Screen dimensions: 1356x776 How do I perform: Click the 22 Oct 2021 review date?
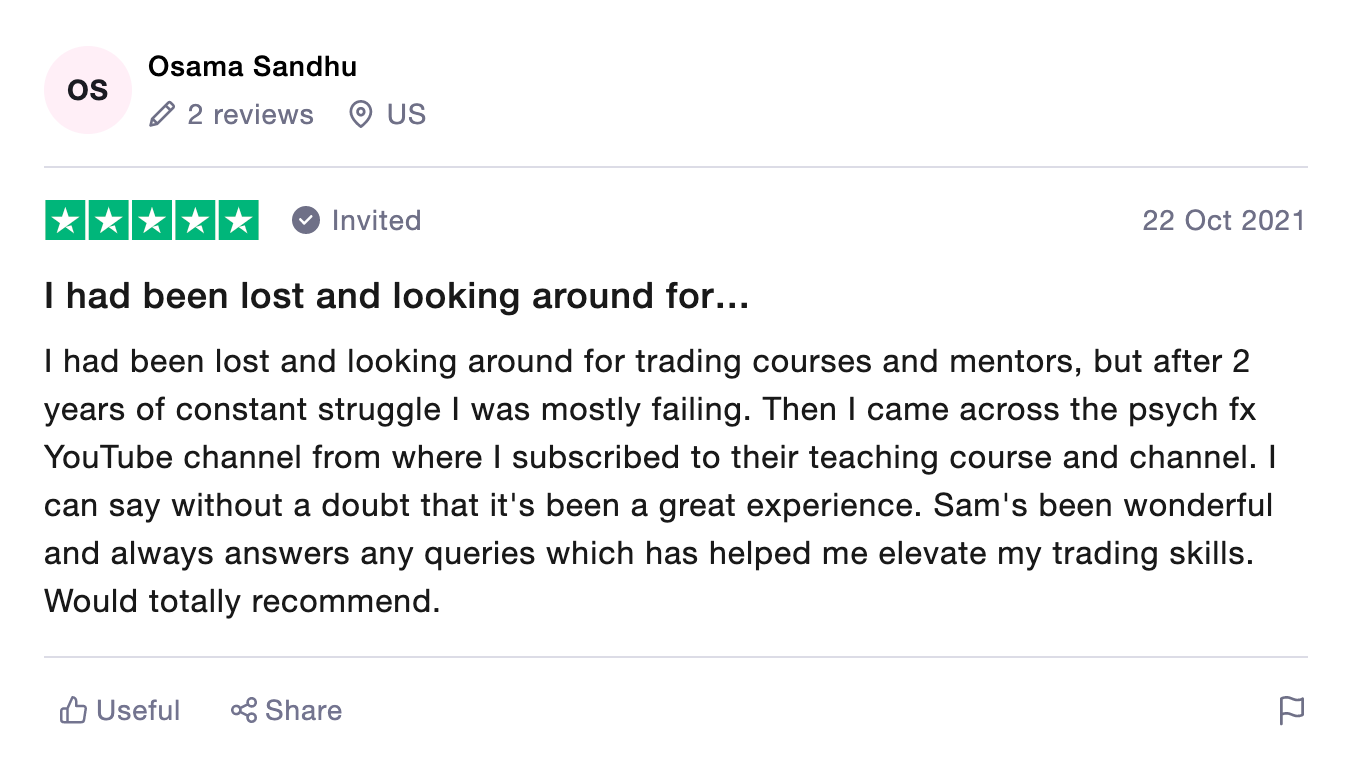pyautogui.click(x=1223, y=220)
